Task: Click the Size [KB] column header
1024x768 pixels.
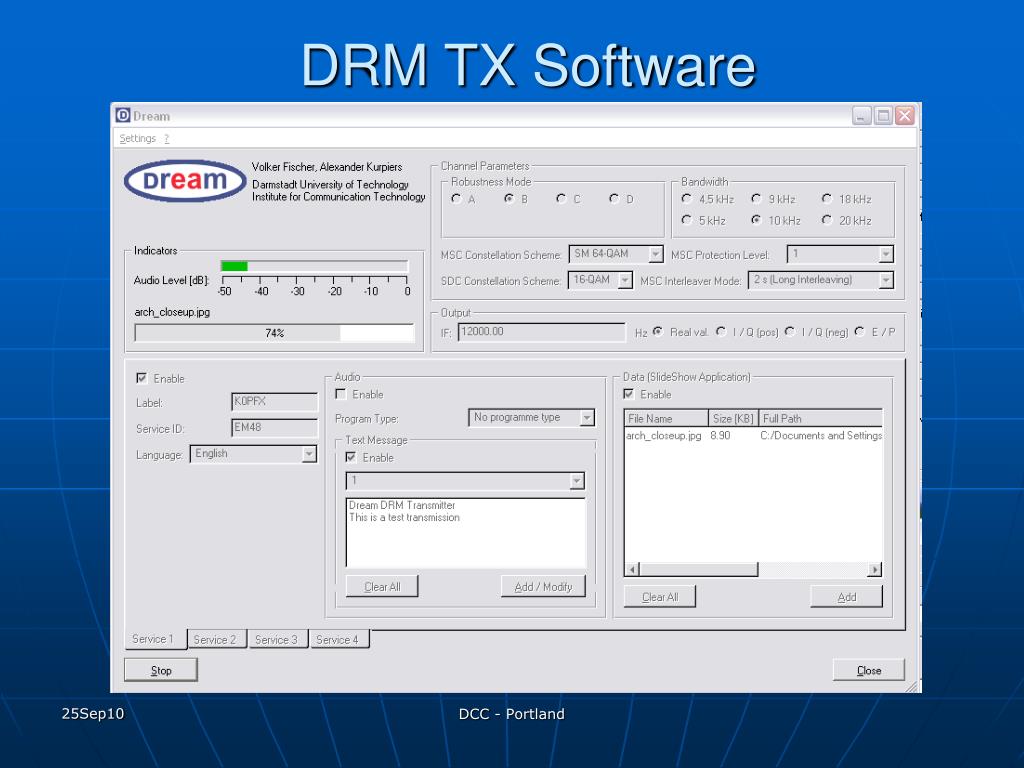Action: coord(733,418)
